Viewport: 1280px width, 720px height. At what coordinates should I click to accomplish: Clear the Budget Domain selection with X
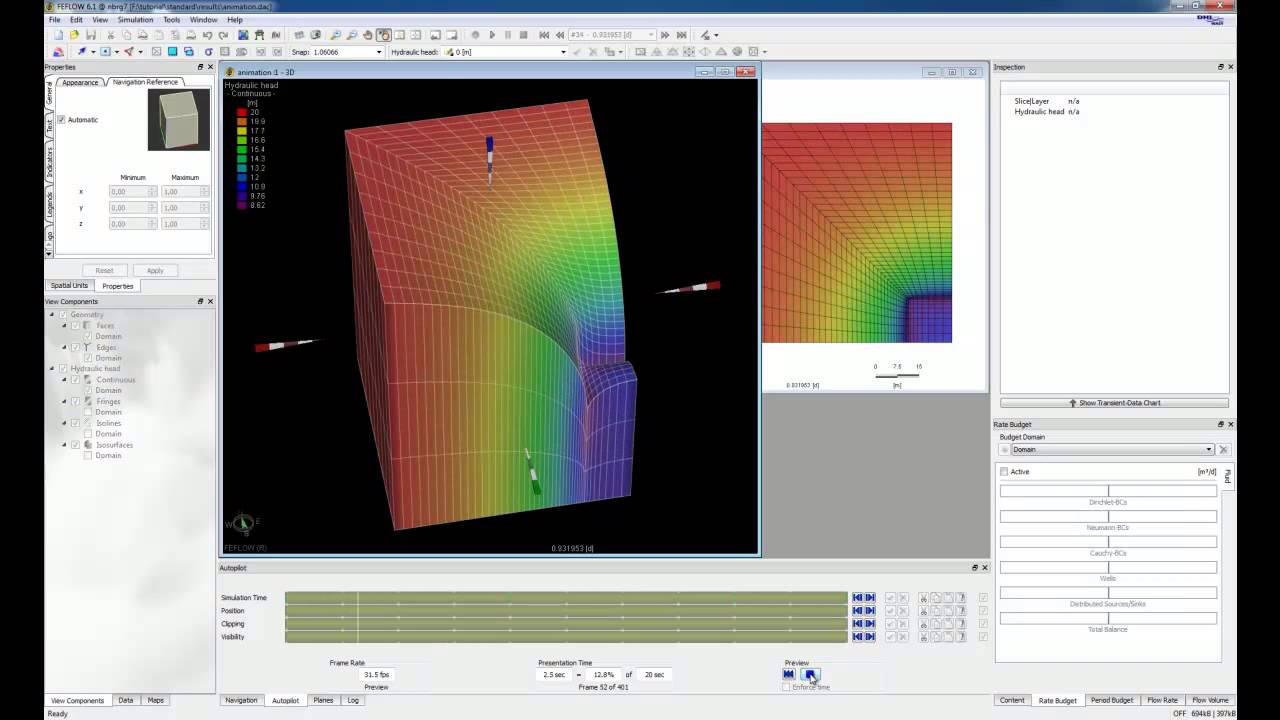point(1223,450)
